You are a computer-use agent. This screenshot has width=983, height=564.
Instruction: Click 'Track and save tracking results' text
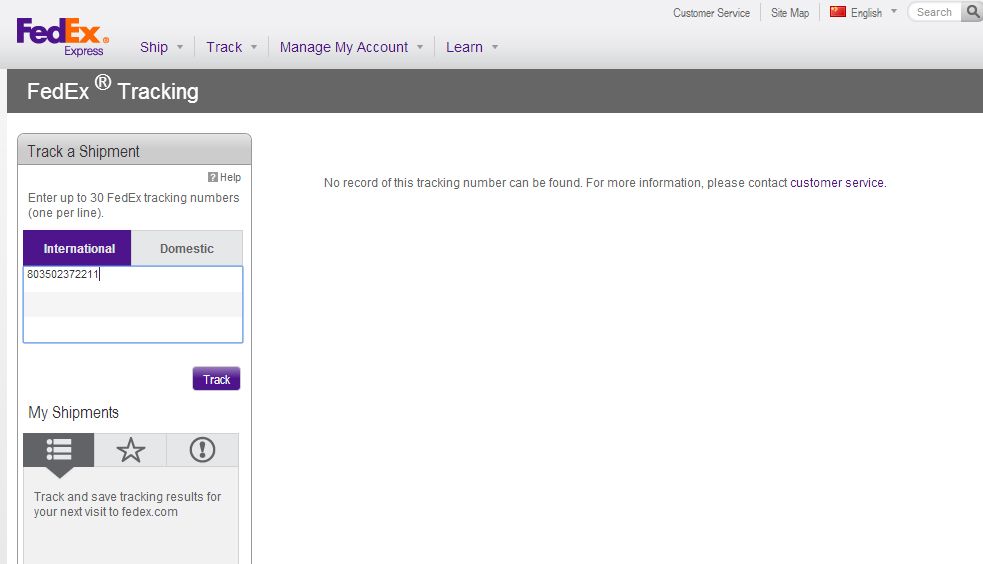pos(127,504)
